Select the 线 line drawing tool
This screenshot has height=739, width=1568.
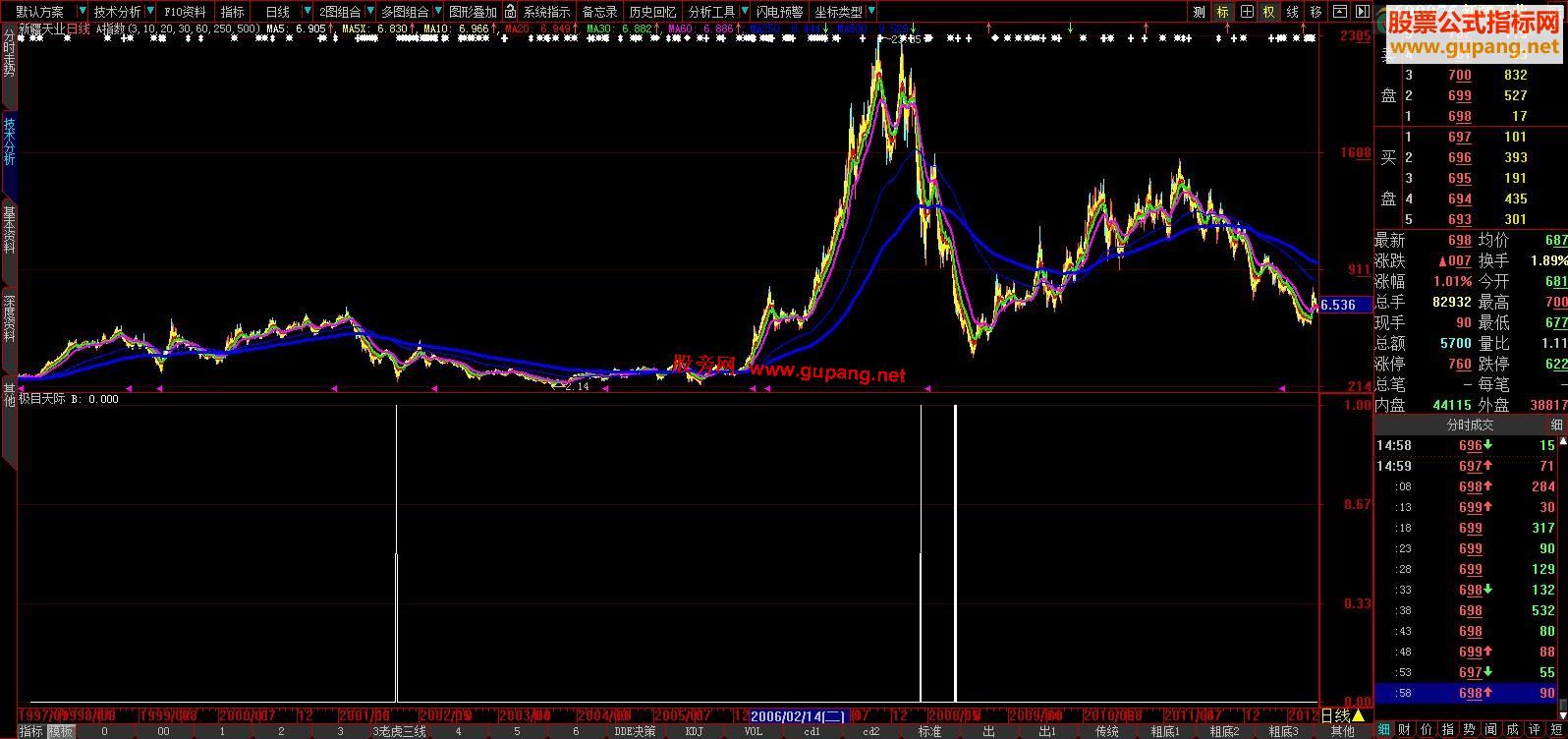coord(1293,12)
